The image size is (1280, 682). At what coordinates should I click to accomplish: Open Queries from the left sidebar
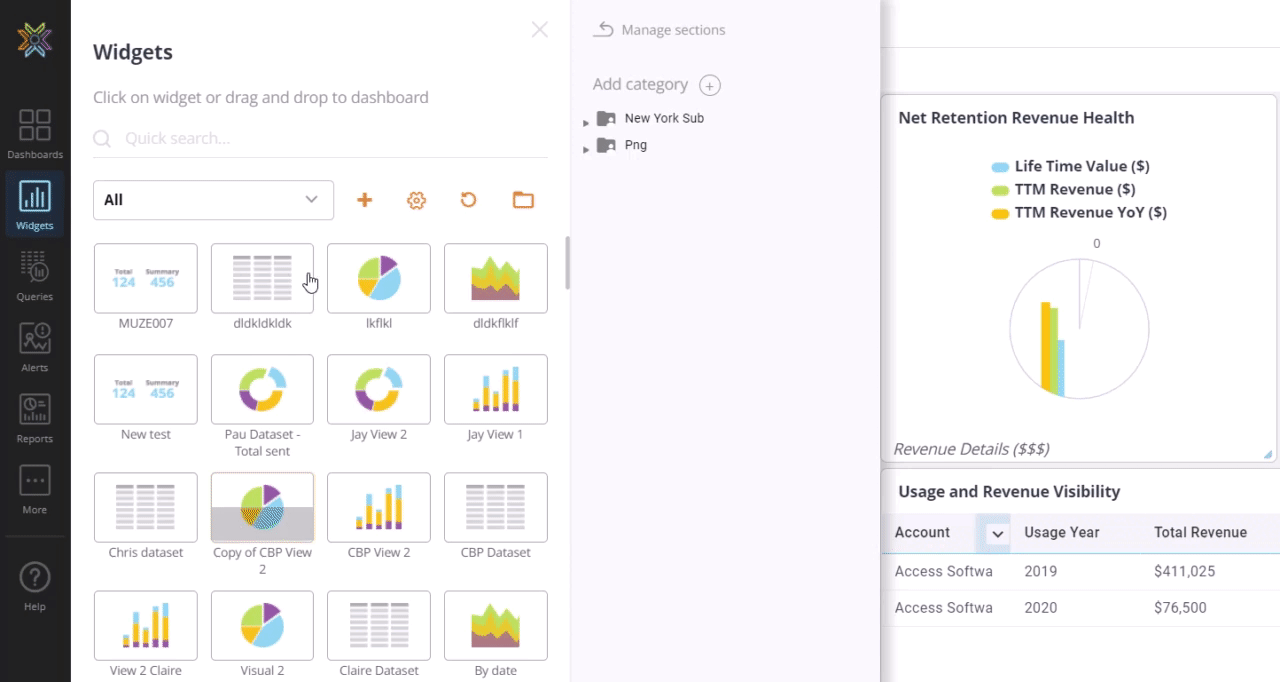click(35, 275)
